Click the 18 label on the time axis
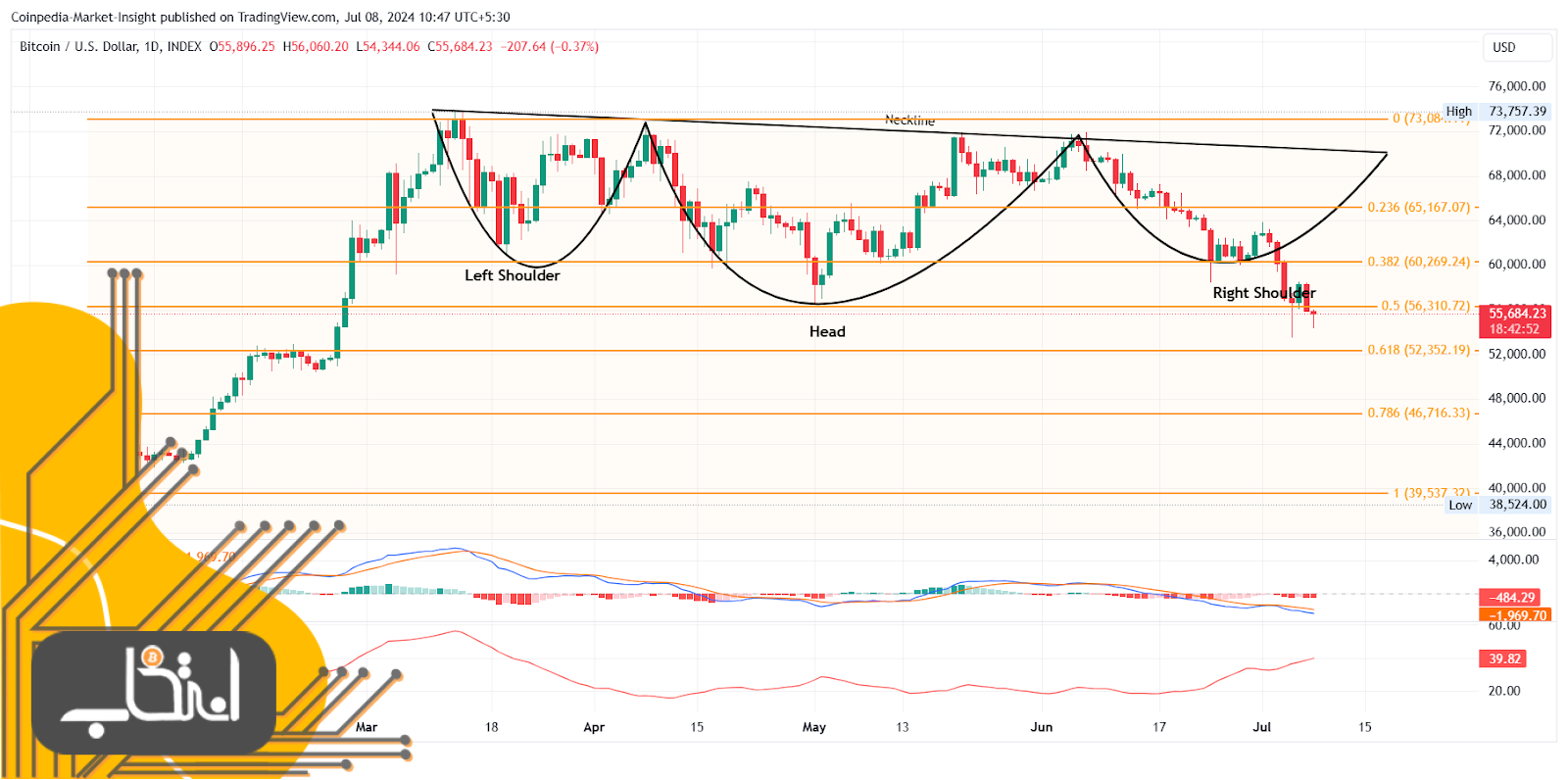The height and width of the screenshot is (780, 1568). (x=491, y=727)
